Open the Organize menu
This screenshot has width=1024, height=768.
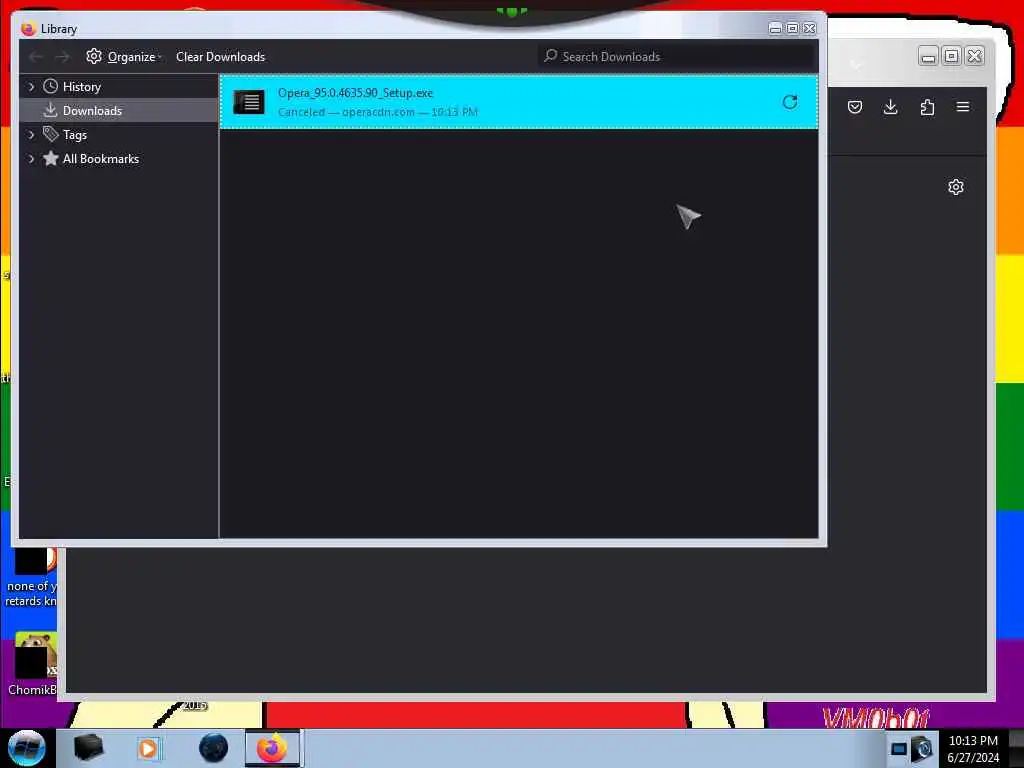click(124, 57)
